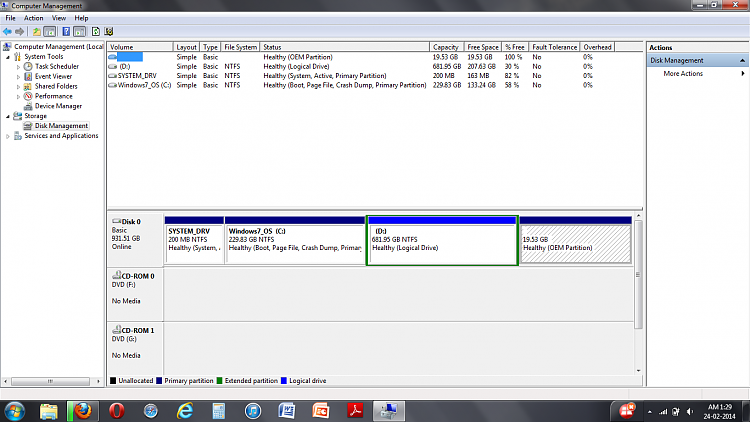Open Help via the question mark icon

[66, 32]
